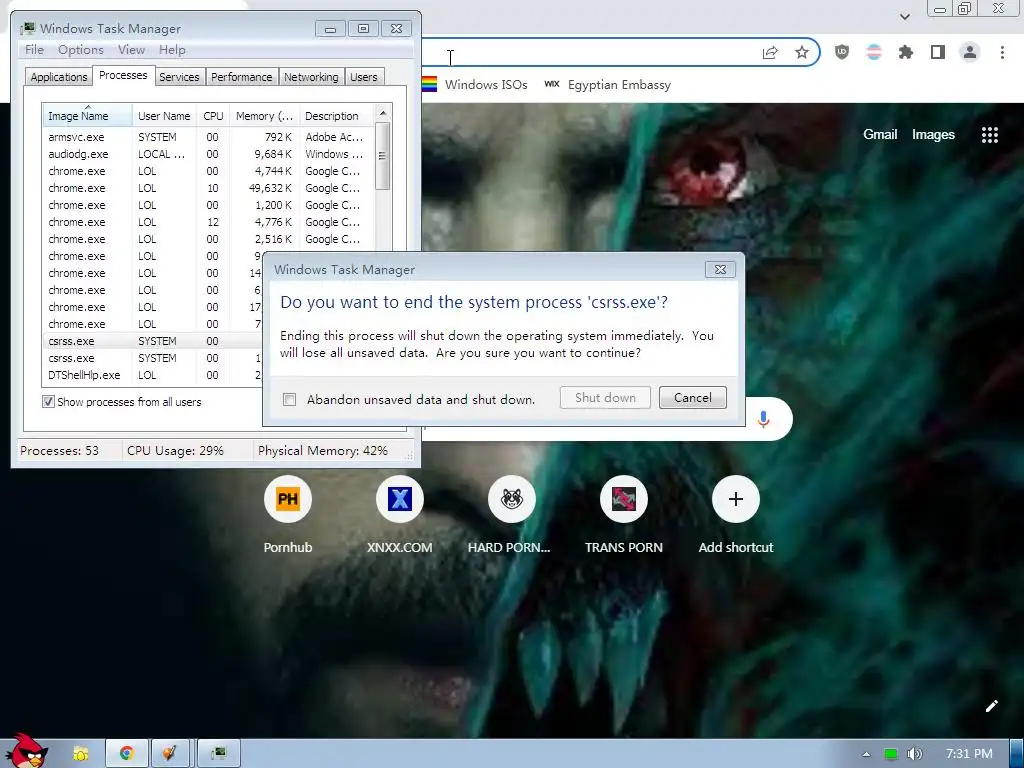Close the csrss.exe confirmation dialog
The image size is (1024, 768).
click(720, 270)
